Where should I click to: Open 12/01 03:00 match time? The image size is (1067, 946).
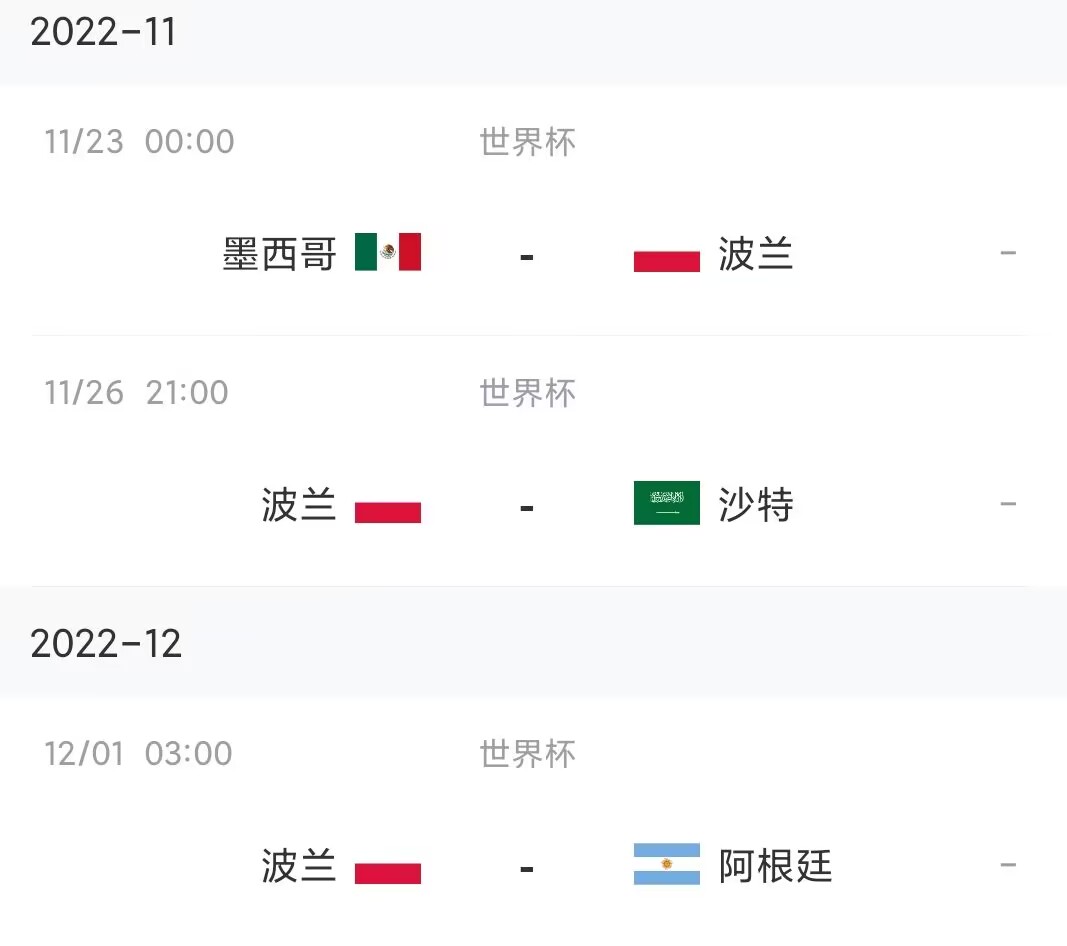pyautogui.click(x=138, y=753)
